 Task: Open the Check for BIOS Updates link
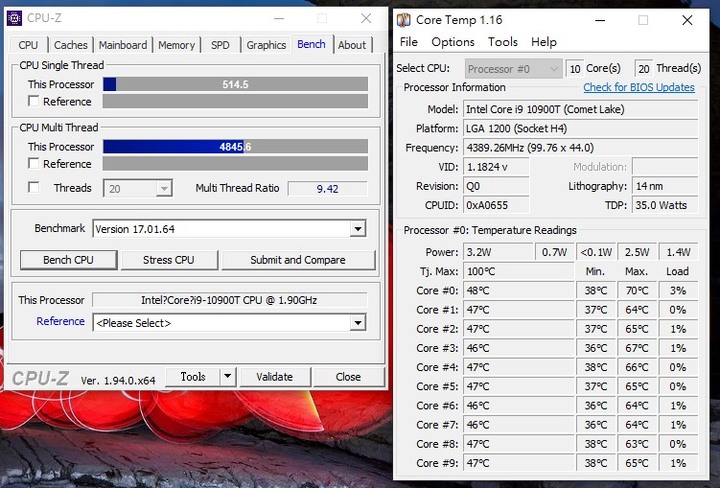(639, 87)
